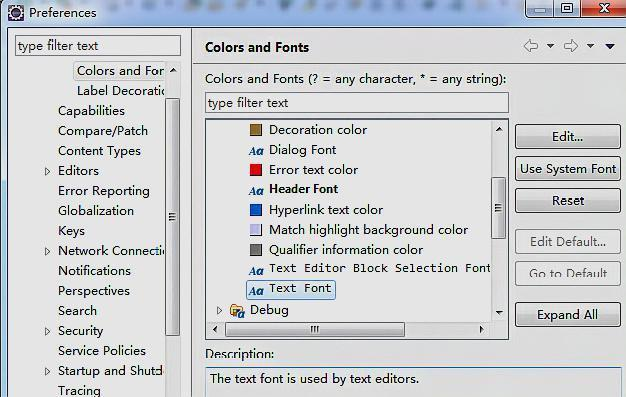Select the Content Types preference page
The width and height of the screenshot is (626, 397).
coord(99,151)
